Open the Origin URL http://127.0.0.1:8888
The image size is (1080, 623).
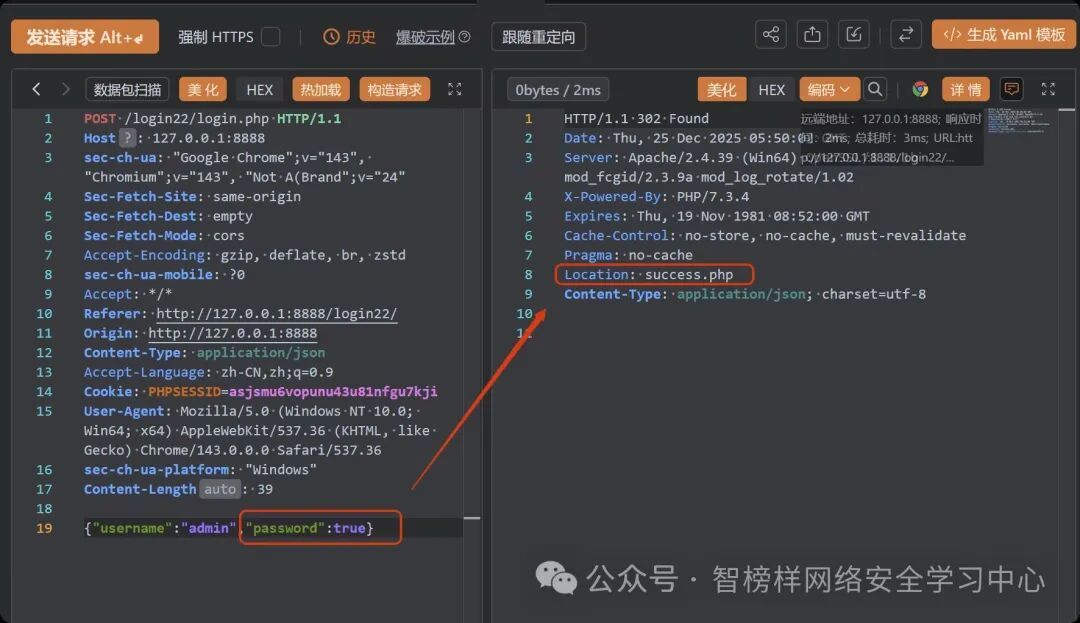coord(233,333)
